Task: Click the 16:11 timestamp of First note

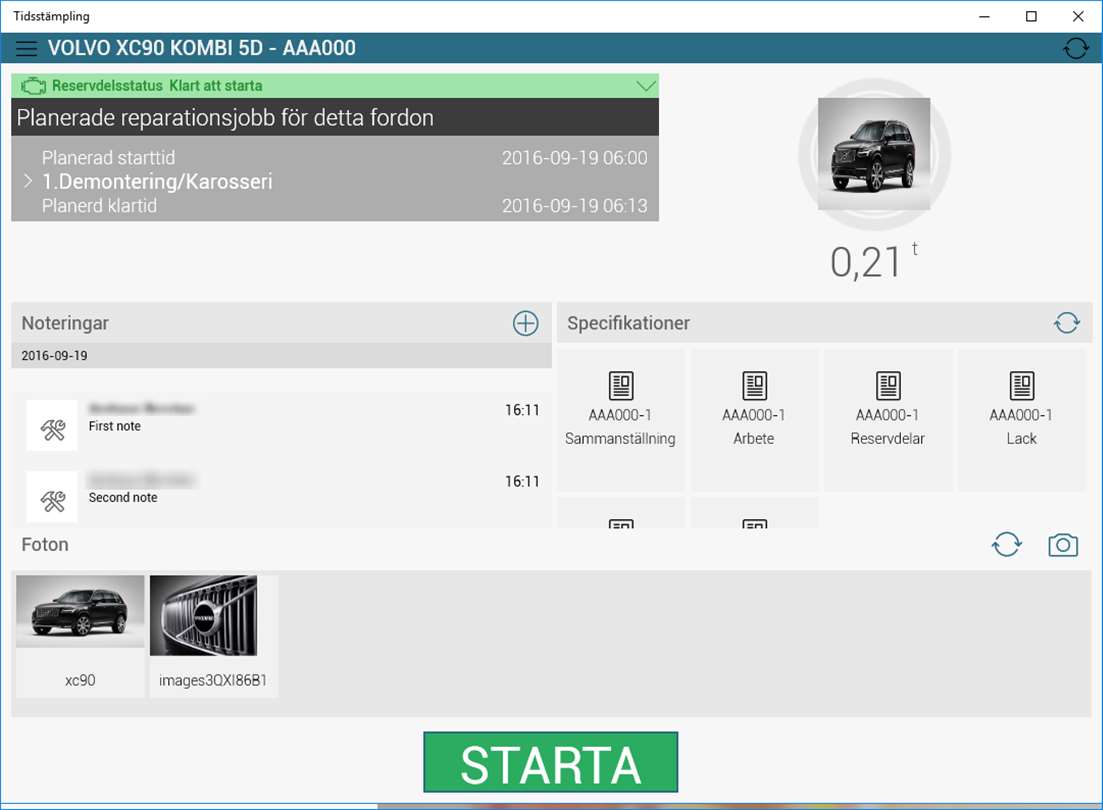Action: pyautogui.click(x=522, y=410)
